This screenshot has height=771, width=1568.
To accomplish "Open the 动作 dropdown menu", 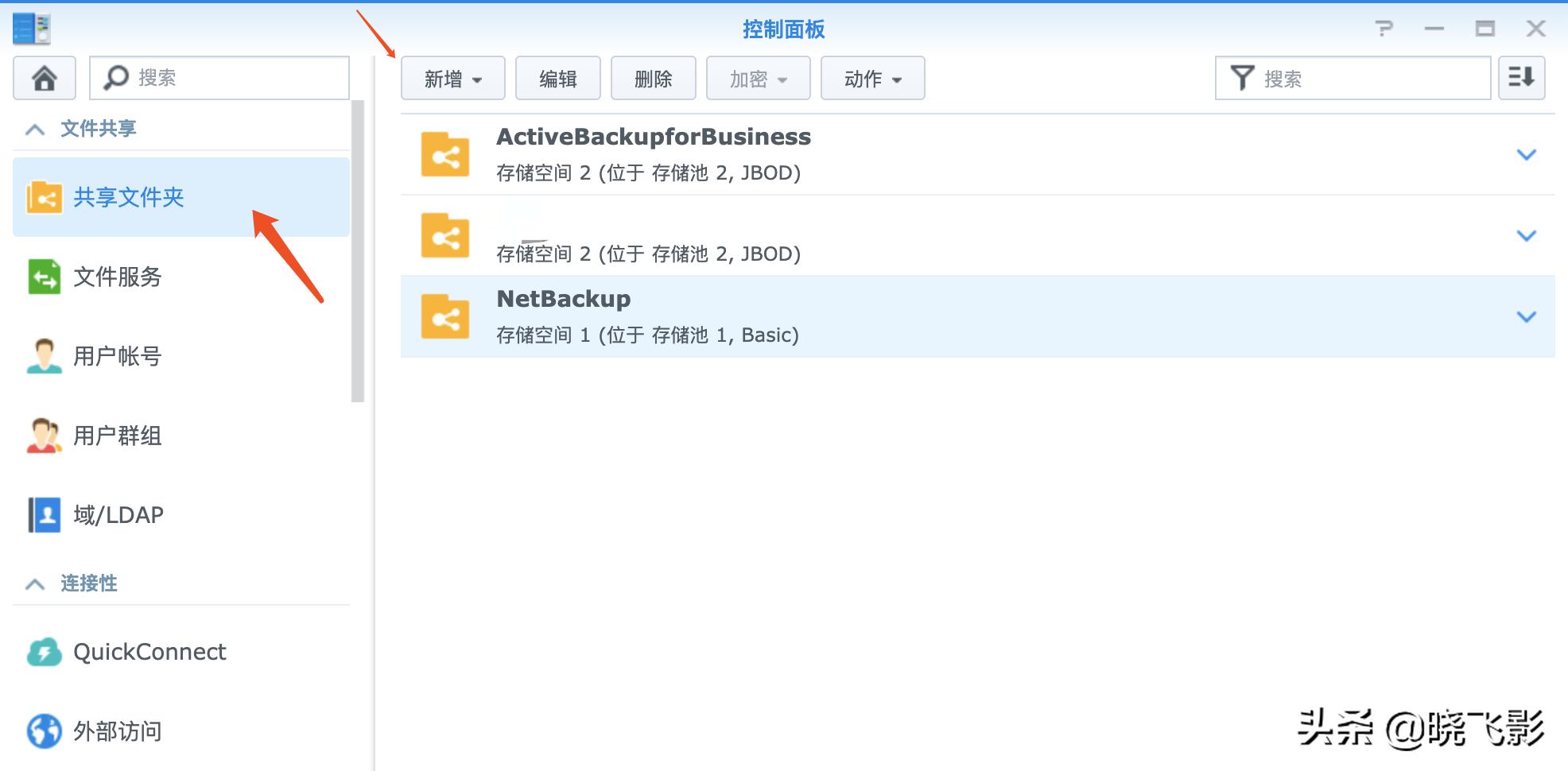I will click(x=872, y=78).
